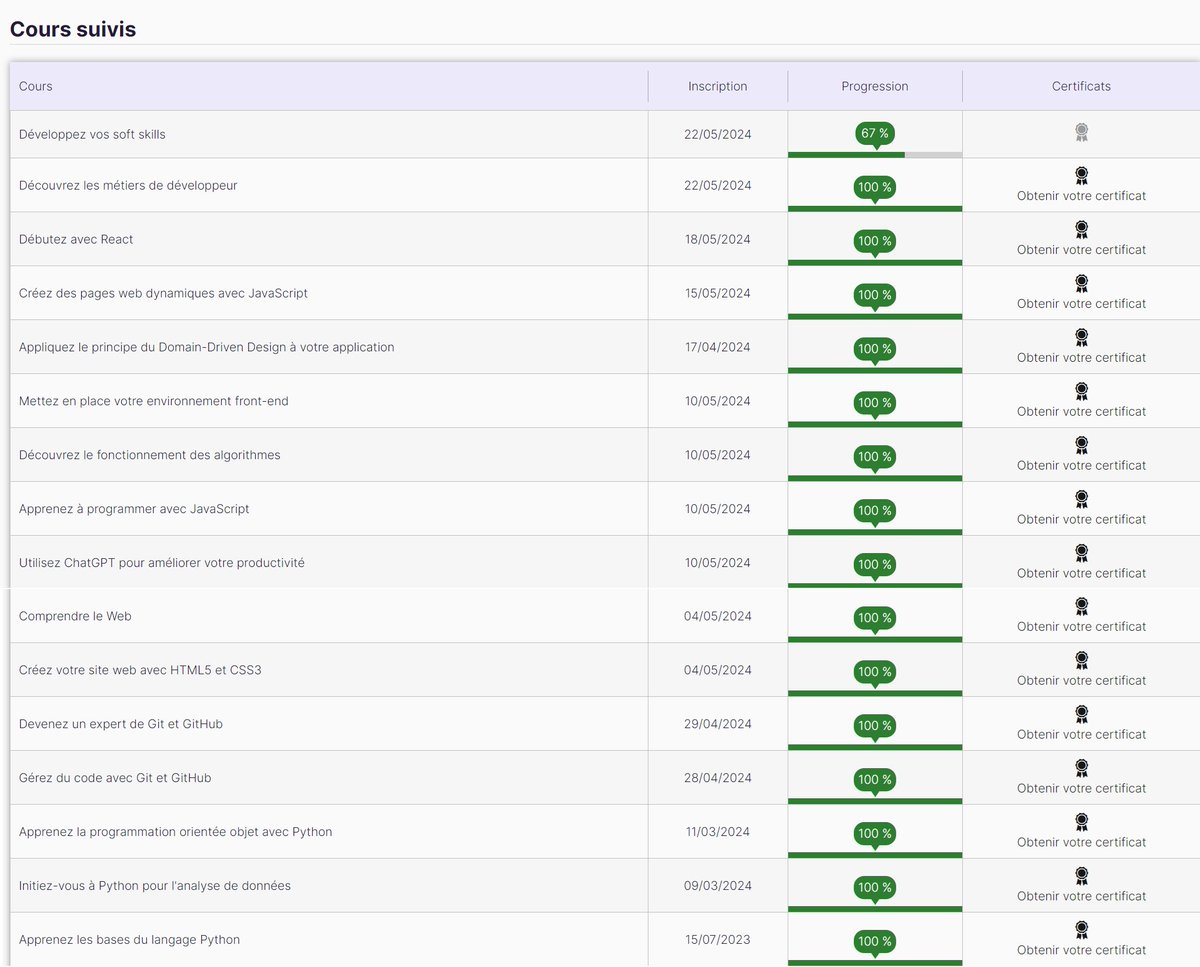Click certificate badge icon for Gérez du code avec Git
This screenshot has height=967, width=1200.
1081,769
